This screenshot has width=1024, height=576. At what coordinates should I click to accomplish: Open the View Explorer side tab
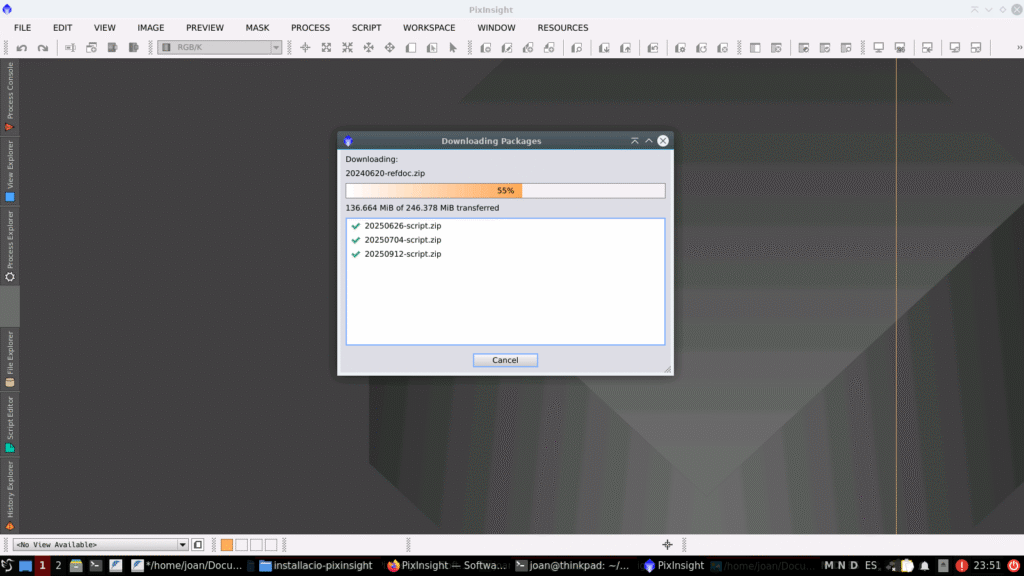pyautogui.click(x=10, y=170)
